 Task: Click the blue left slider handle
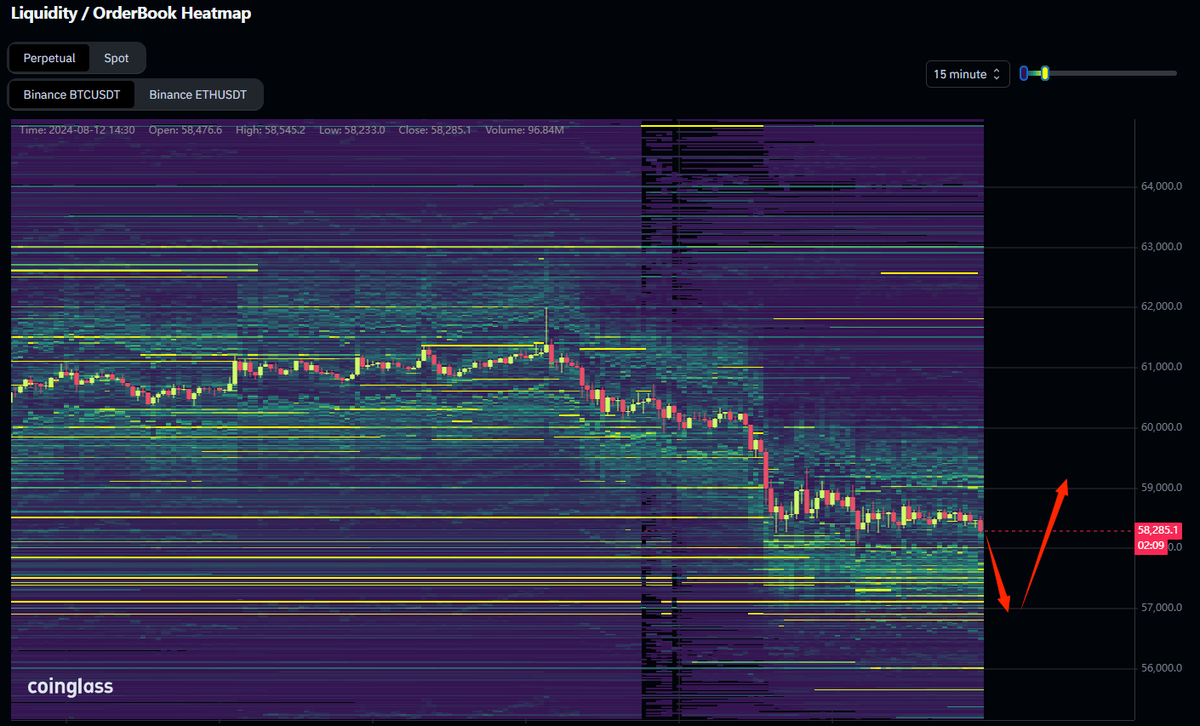[x=1024, y=73]
